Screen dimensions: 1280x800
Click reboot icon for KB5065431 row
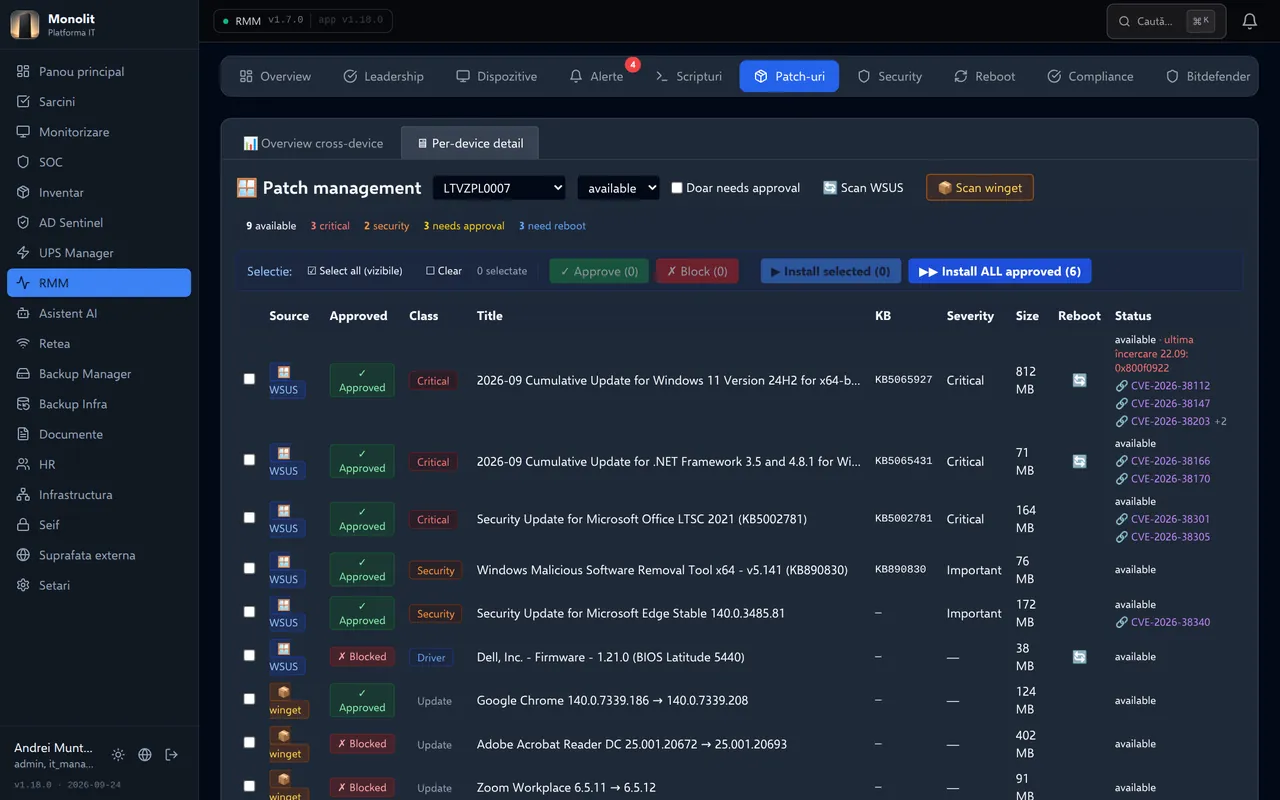point(1079,461)
